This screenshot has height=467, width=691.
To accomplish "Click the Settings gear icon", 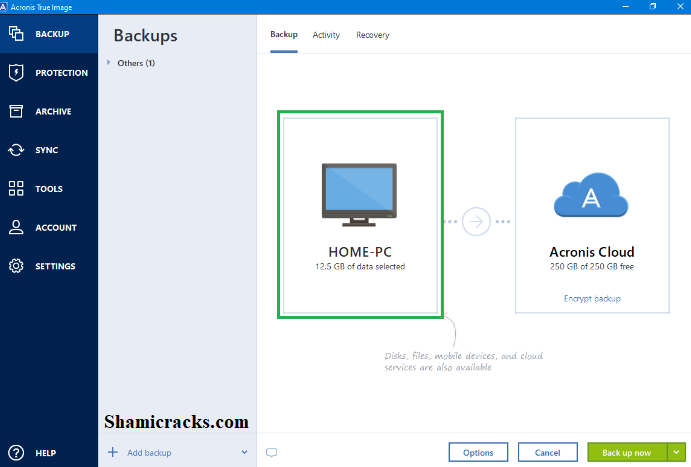I will 16,266.
